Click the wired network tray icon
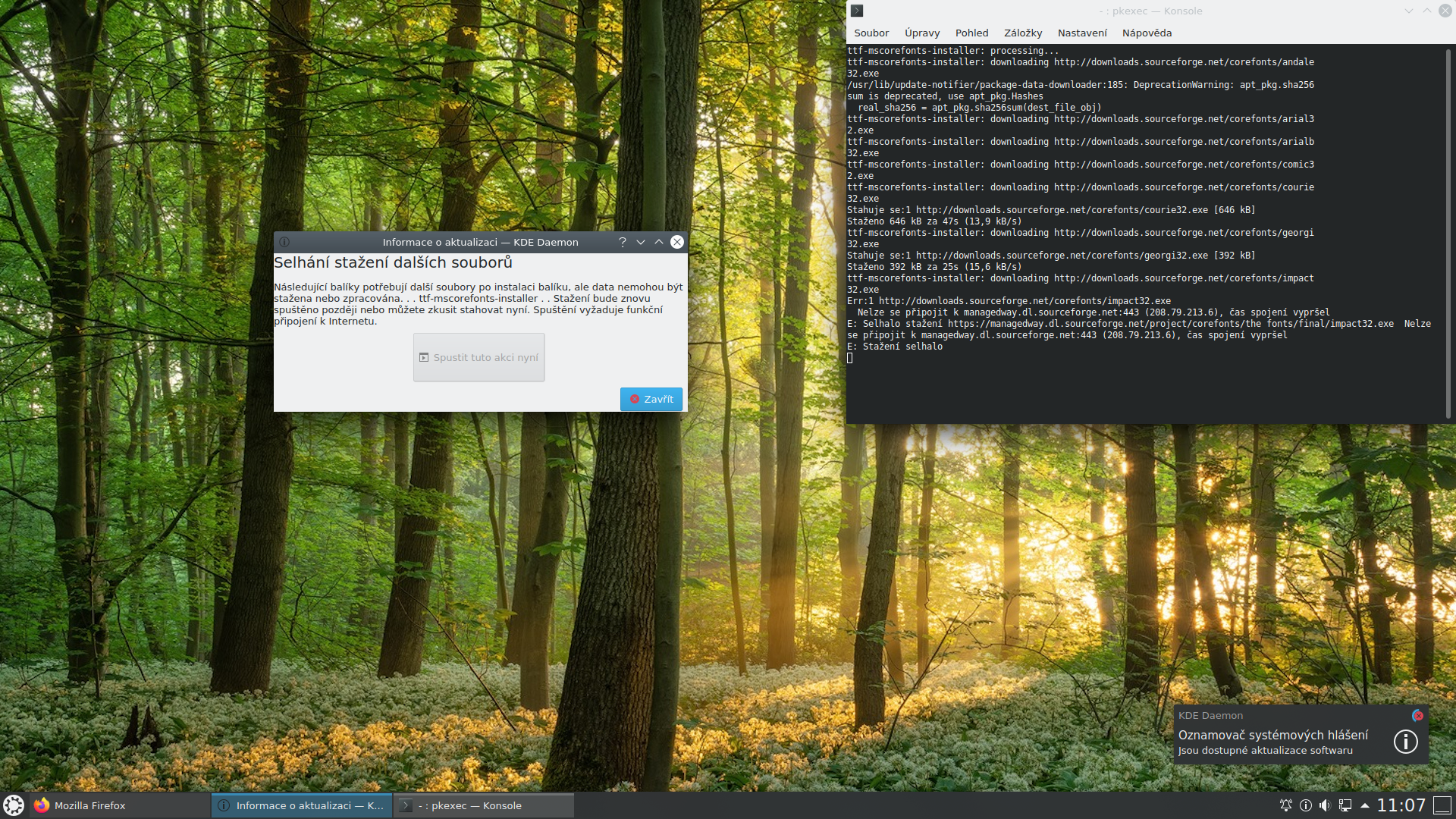 [x=1345, y=805]
